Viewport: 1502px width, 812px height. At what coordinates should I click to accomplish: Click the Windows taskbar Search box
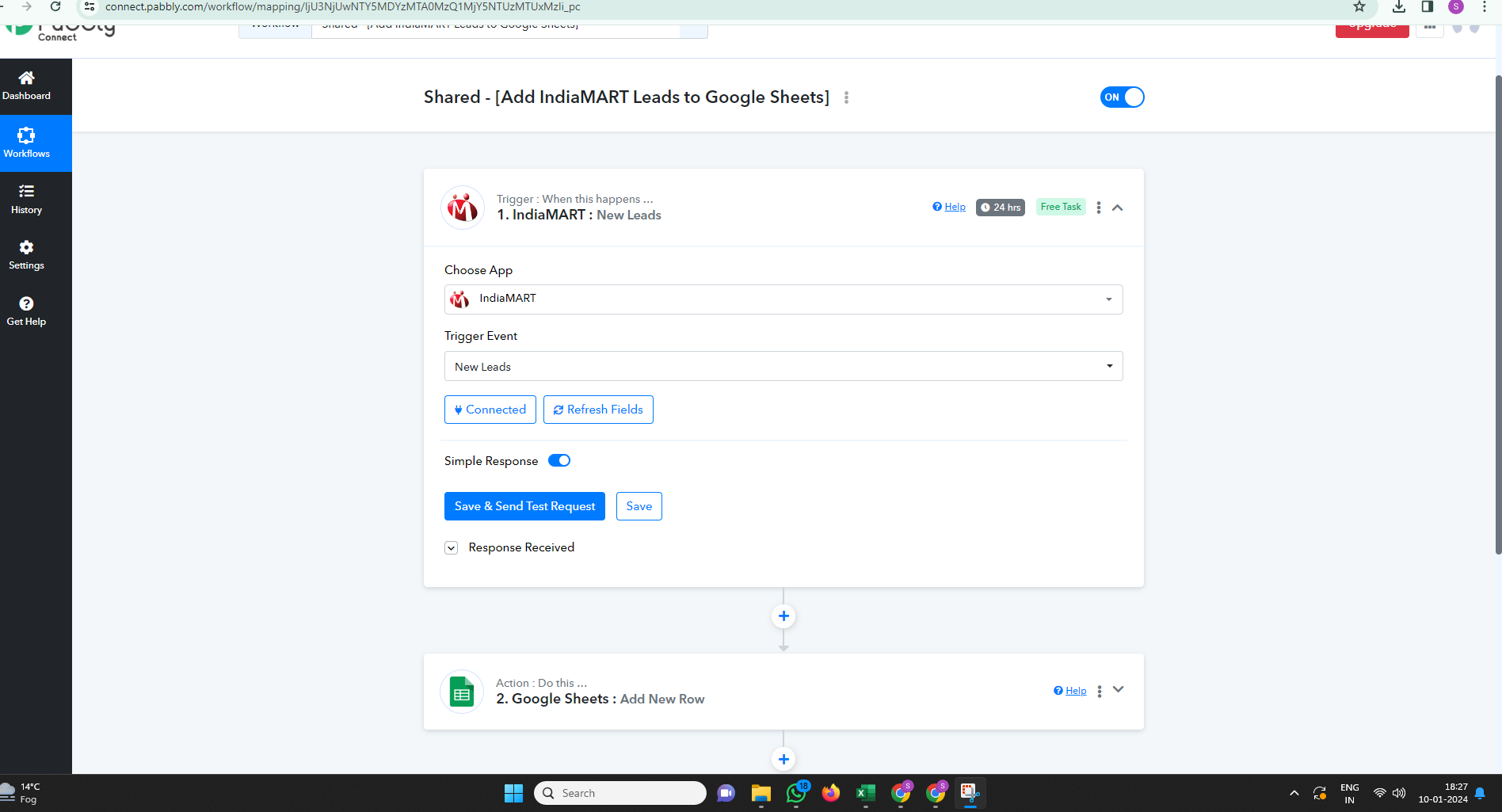(620, 793)
